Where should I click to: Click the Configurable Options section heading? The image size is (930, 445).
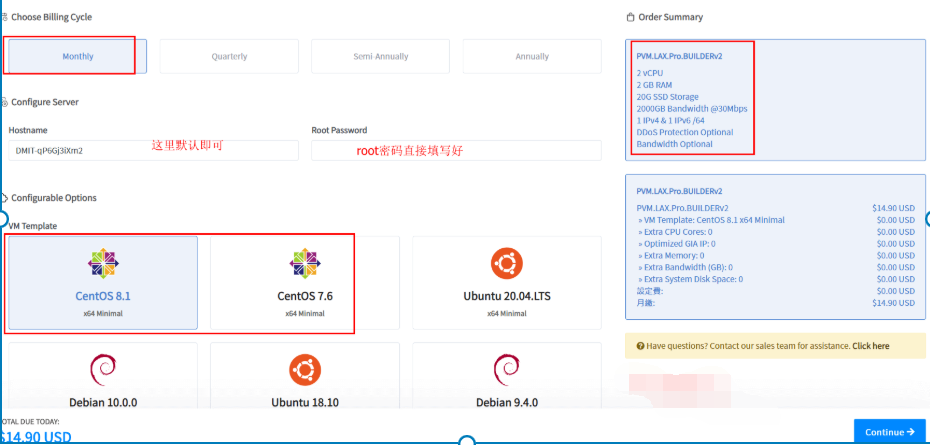[x=53, y=198]
